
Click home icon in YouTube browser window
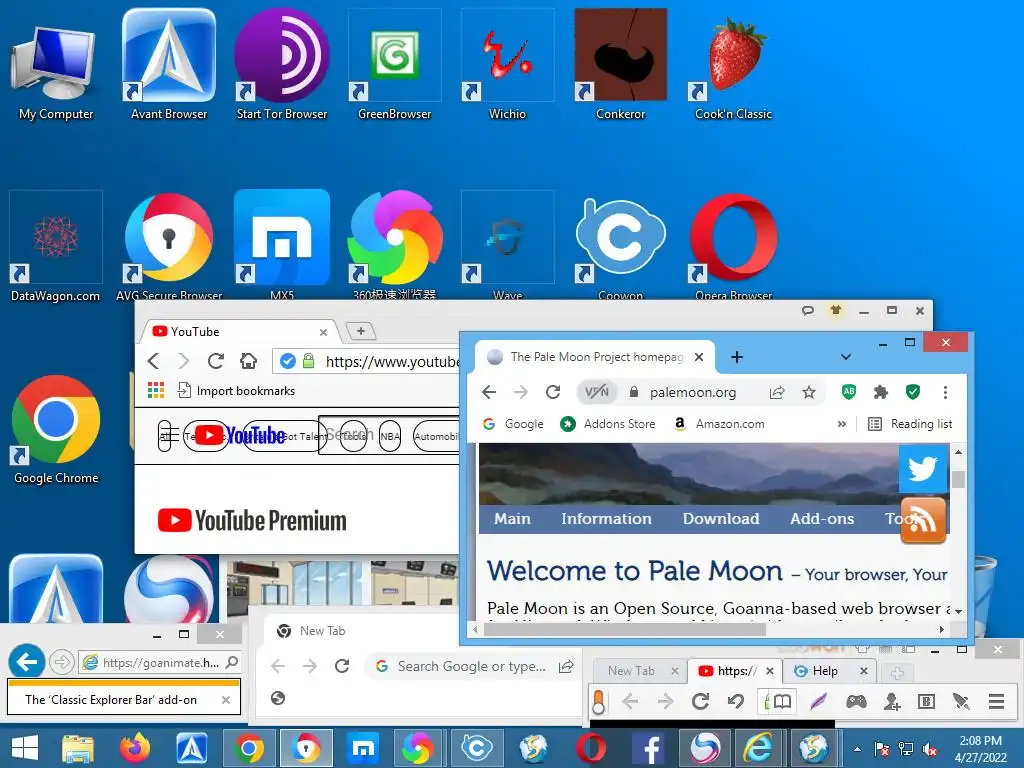[x=248, y=360]
